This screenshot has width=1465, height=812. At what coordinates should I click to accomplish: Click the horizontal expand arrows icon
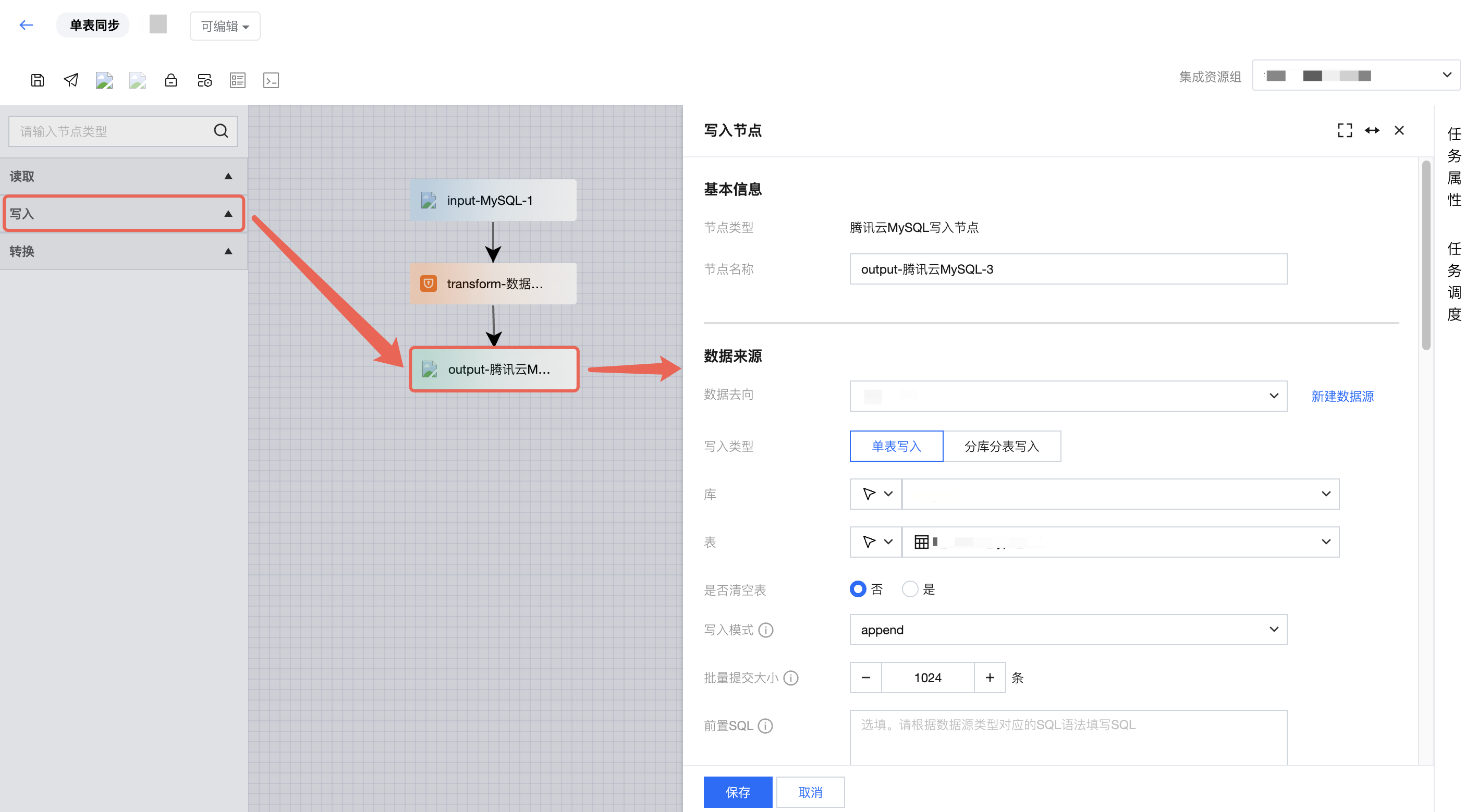[x=1372, y=130]
